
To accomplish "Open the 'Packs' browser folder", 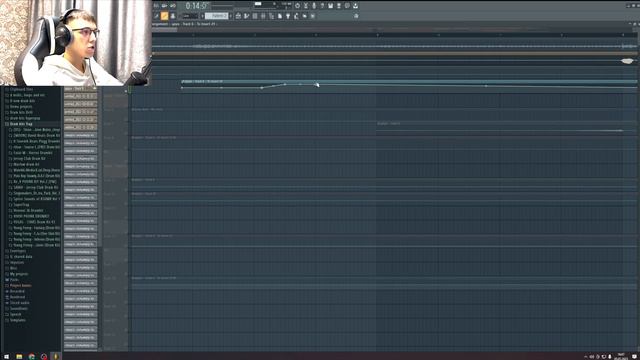I will click(x=14, y=280).
